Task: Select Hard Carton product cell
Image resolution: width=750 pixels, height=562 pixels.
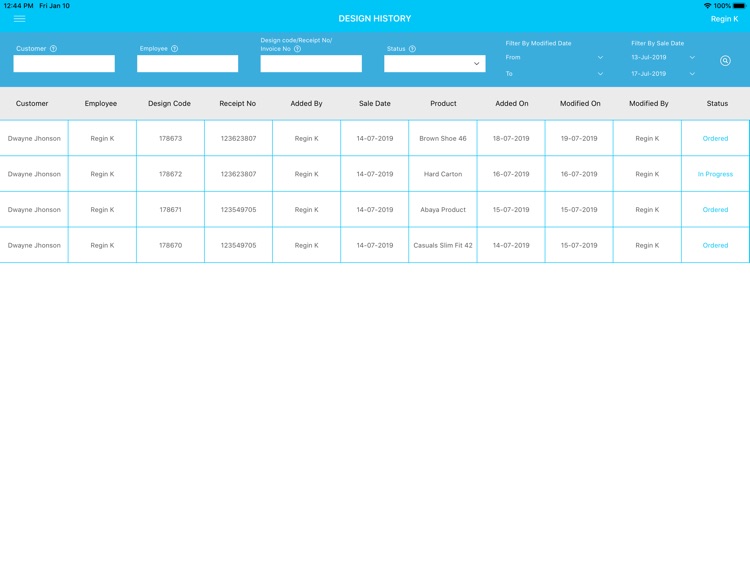Action: coord(443,174)
